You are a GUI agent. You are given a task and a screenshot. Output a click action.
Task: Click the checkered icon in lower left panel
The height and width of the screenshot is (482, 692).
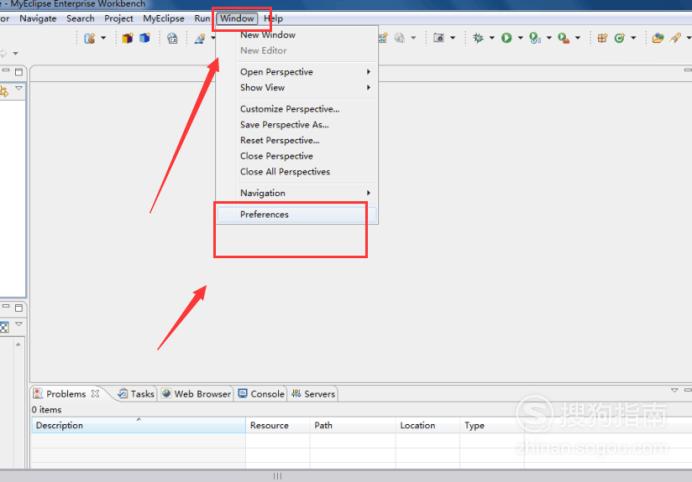(x=4, y=327)
